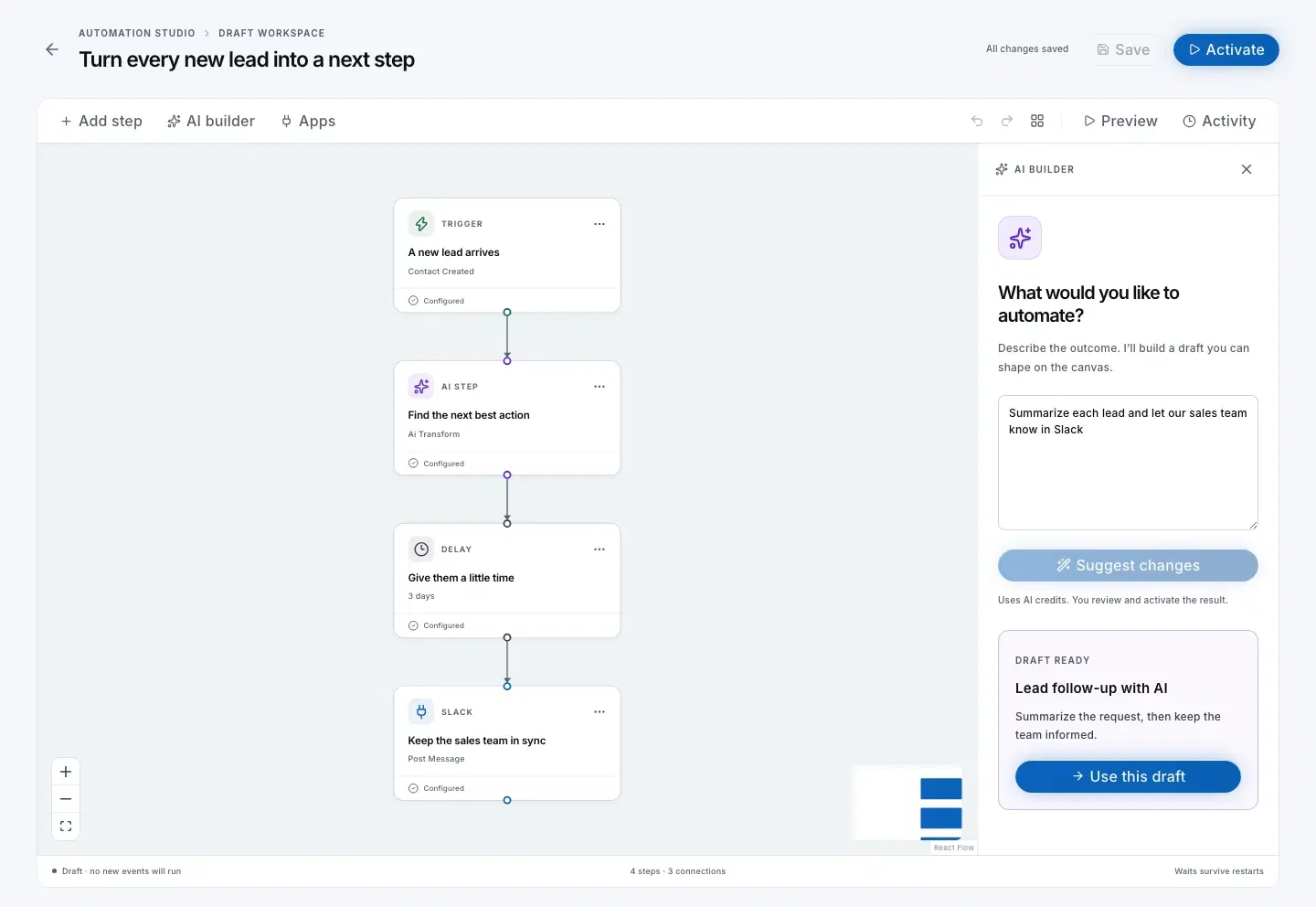Click the Slack node's bottom output handle
Screen dimensions: 1316x907
pyautogui.click(x=507, y=800)
